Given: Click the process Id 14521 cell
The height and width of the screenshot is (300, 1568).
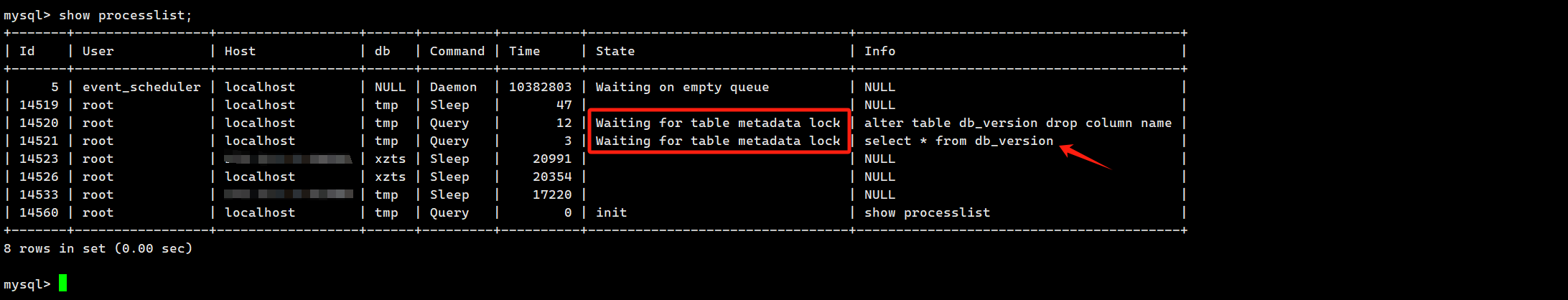Looking at the screenshot, I should 39,141.
